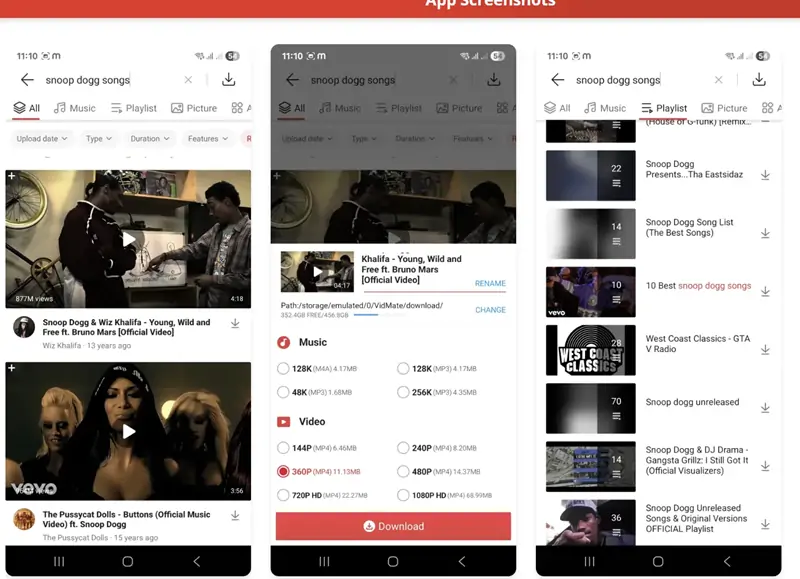Add Pussycat Dolls Buttons thumbnail plus icon
The height and width of the screenshot is (579, 800).
pos(12,368)
